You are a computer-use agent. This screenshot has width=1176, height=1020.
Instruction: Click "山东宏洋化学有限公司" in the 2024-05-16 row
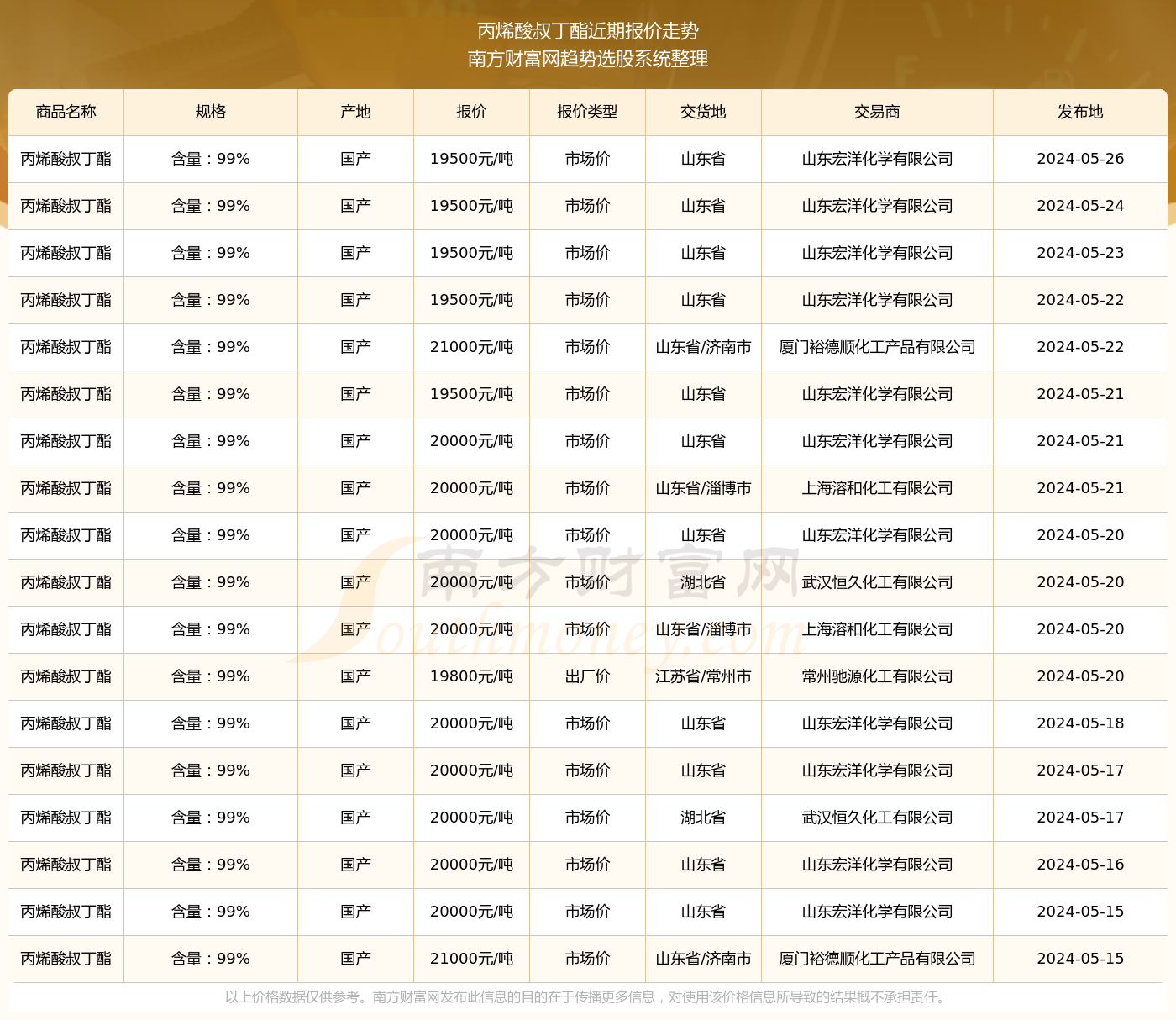point(877,865)
